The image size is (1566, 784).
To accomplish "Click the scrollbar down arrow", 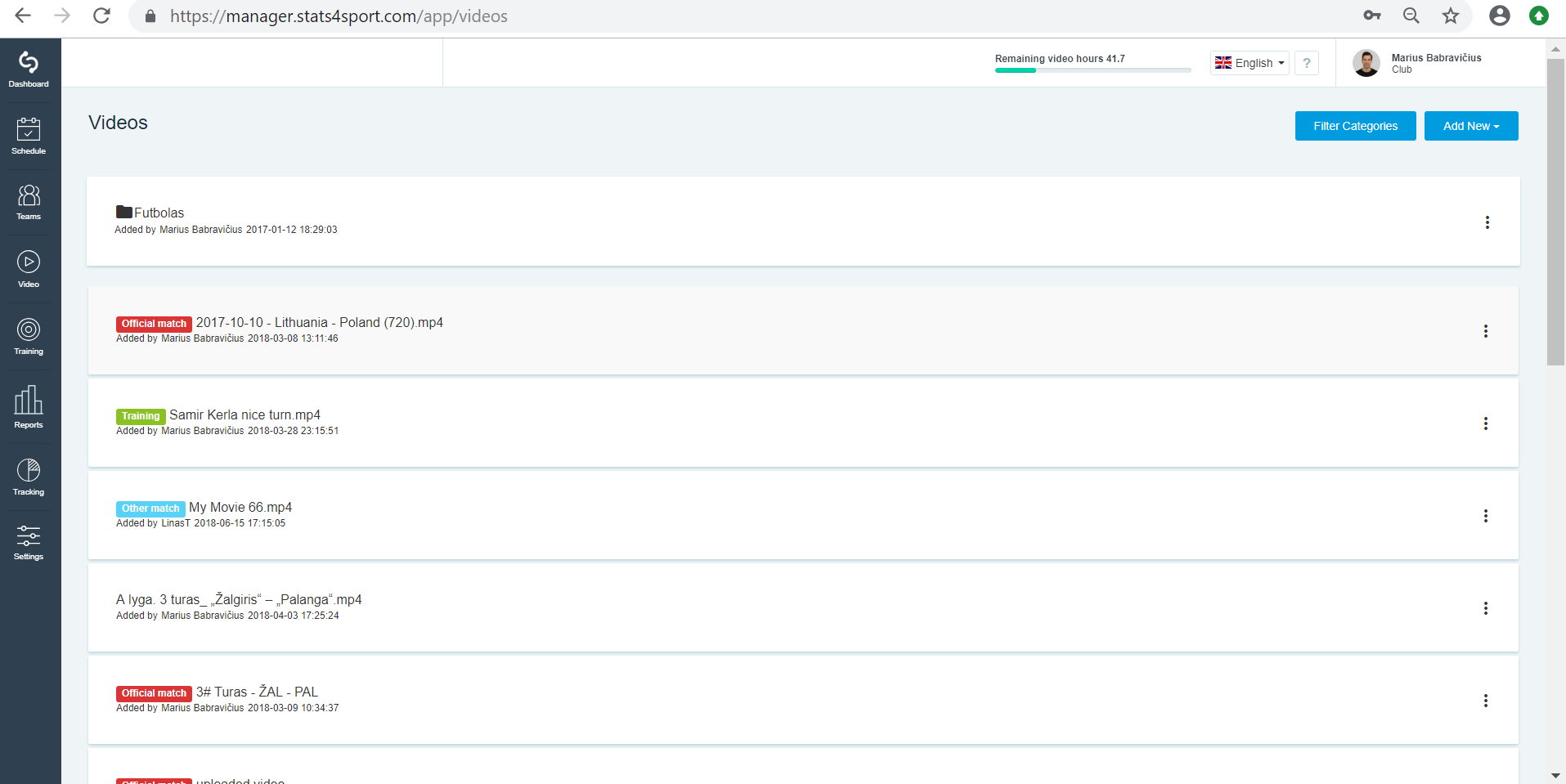I will click(x=1555, y=776).
